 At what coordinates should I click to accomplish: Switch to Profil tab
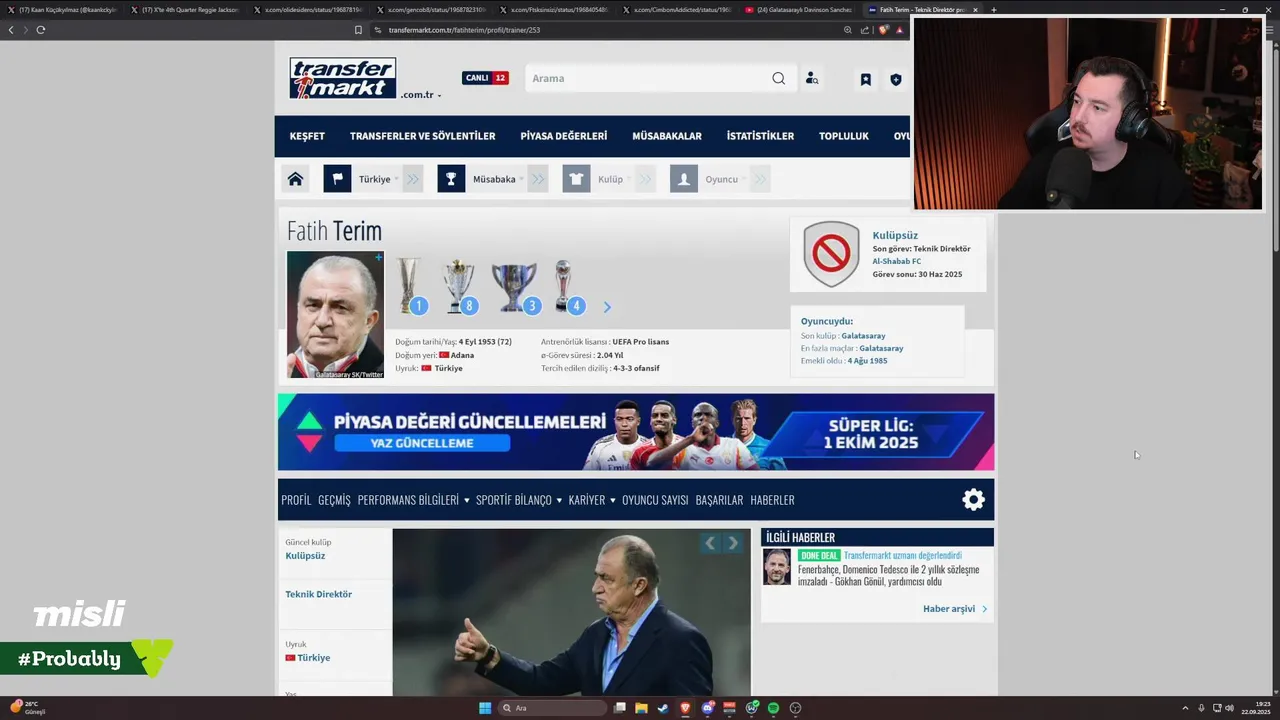click(x=296, y=500)
